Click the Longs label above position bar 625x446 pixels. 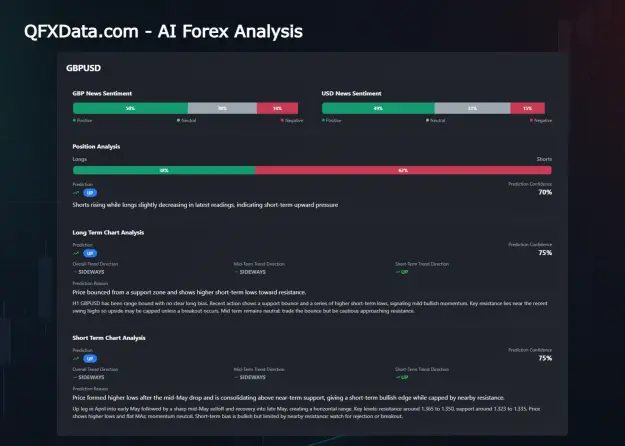tap(80, 159)
